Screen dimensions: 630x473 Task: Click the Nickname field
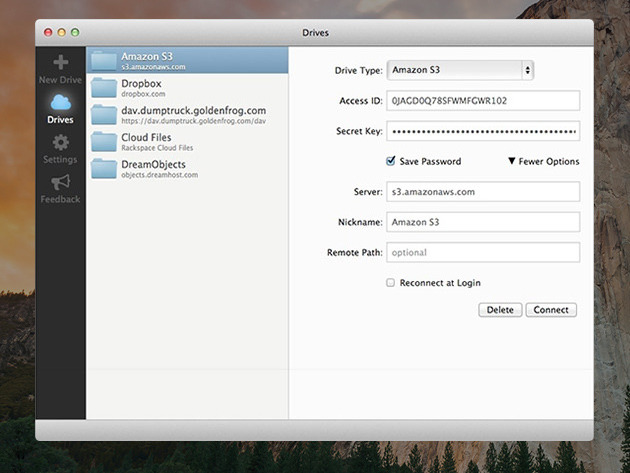(x=483, y=222)
